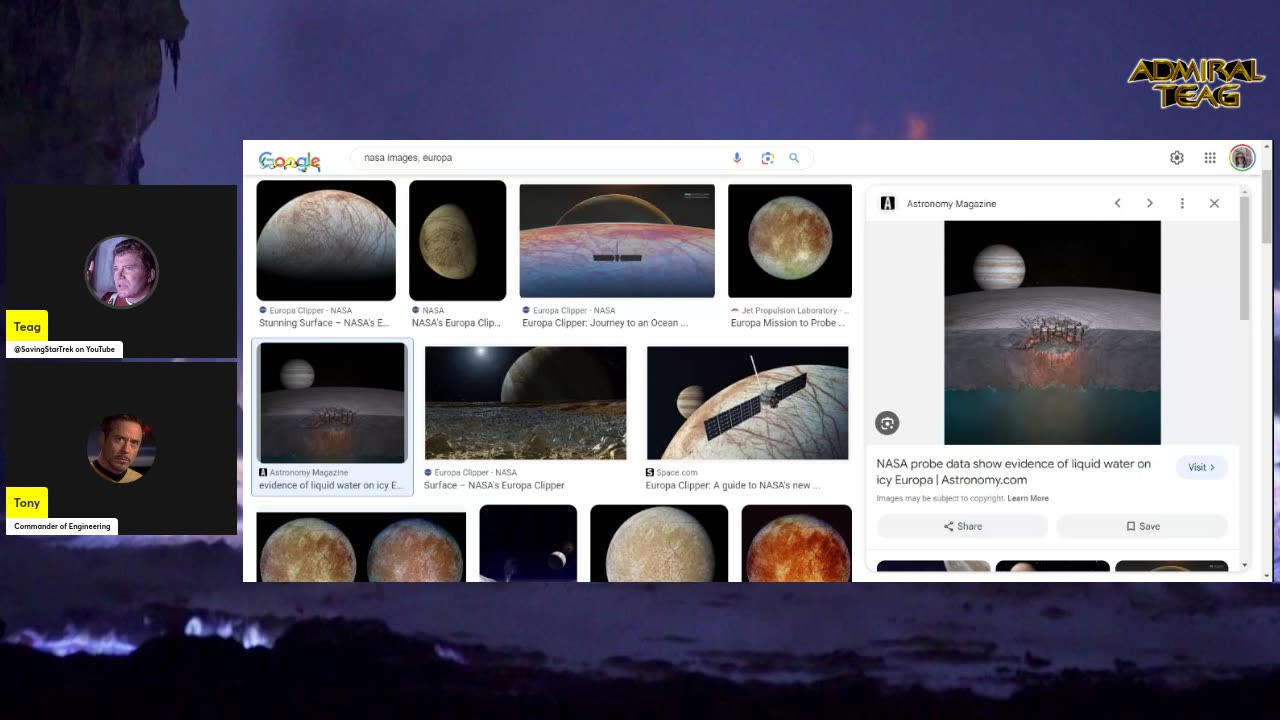Start voice search with microphone icon
The height and width of the screenshot is (720, 1280).
click(x=737, y=158)
